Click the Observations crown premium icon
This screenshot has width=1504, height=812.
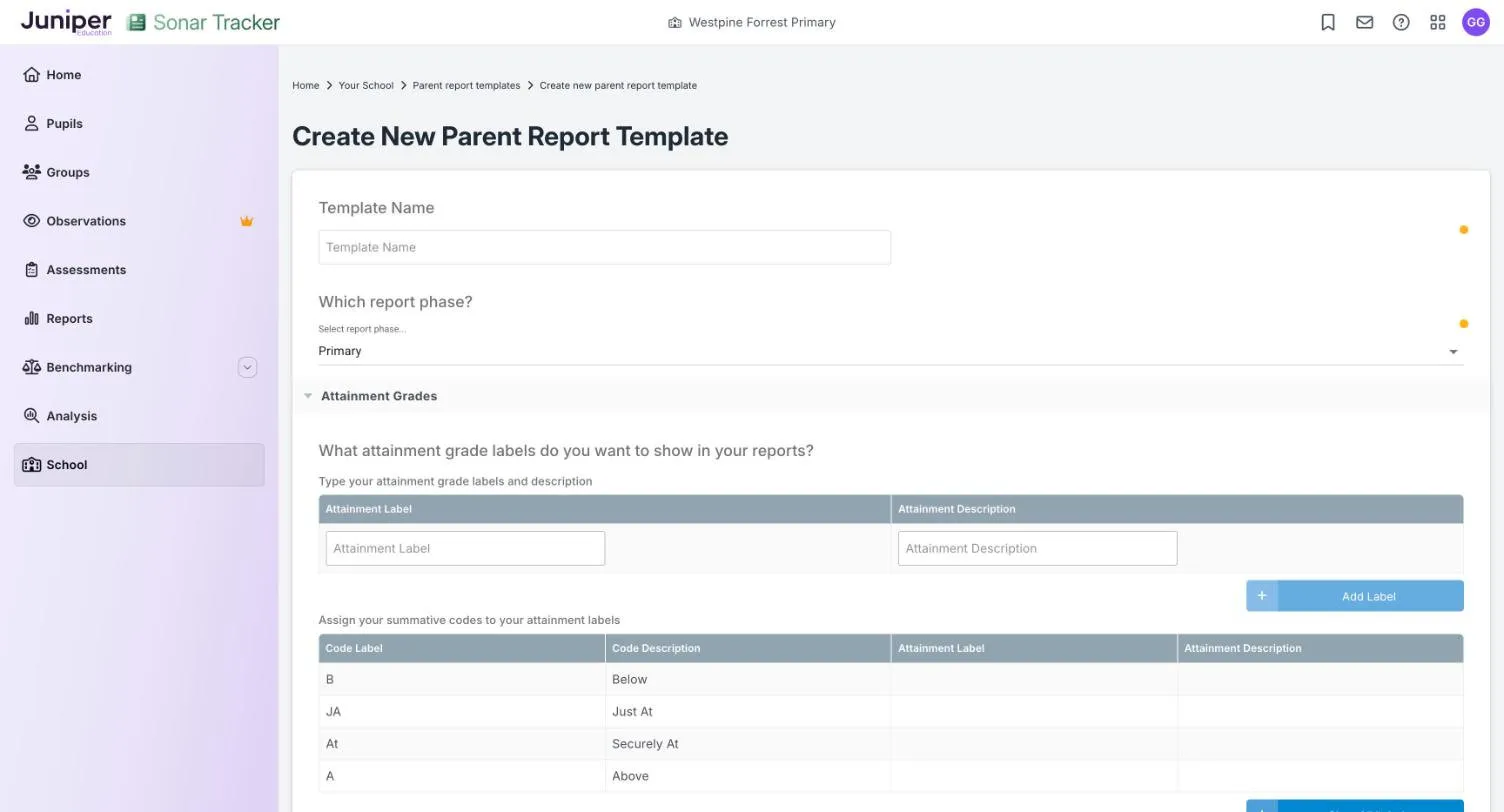(x=246, y=221)
